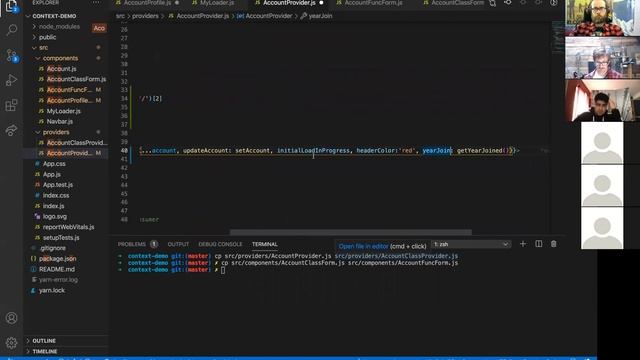Screen dimensions: 640x360
Task: Open AccountClassProvid... file in providers
Action: 77,143
